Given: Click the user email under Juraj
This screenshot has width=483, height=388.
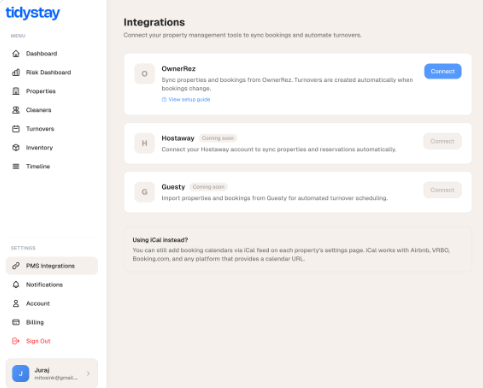Looking at the screenshot, I should 56,378.
